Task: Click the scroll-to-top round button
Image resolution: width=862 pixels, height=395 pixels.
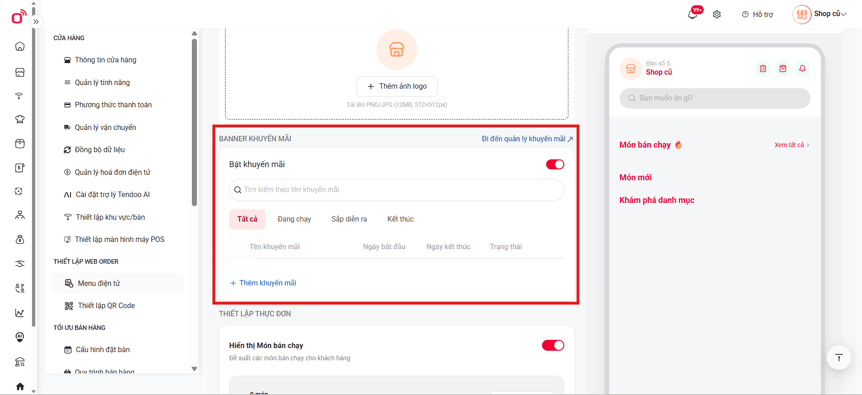Action: tap(839, 358)
